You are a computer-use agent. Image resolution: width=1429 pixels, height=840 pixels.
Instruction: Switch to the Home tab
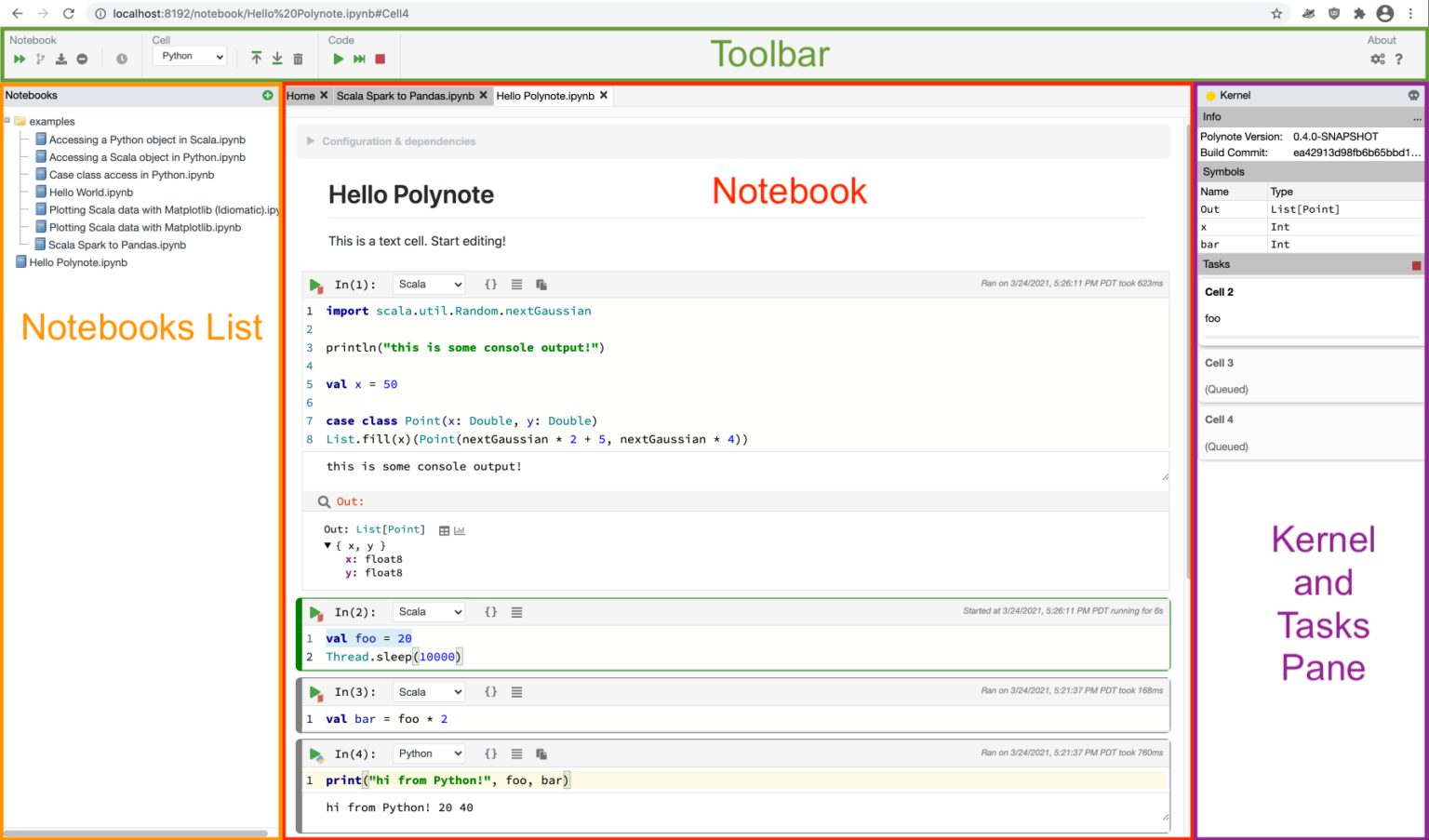300,95
